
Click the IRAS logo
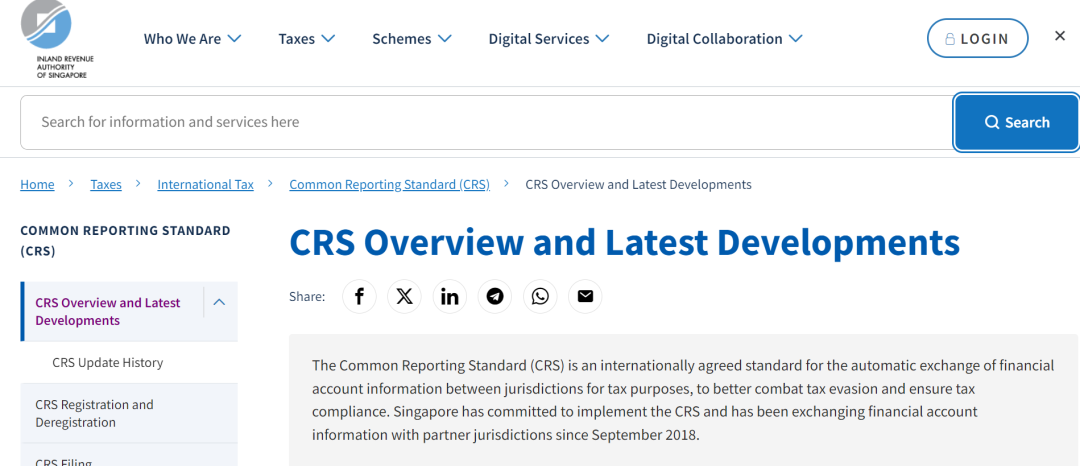tap(58, 40)
